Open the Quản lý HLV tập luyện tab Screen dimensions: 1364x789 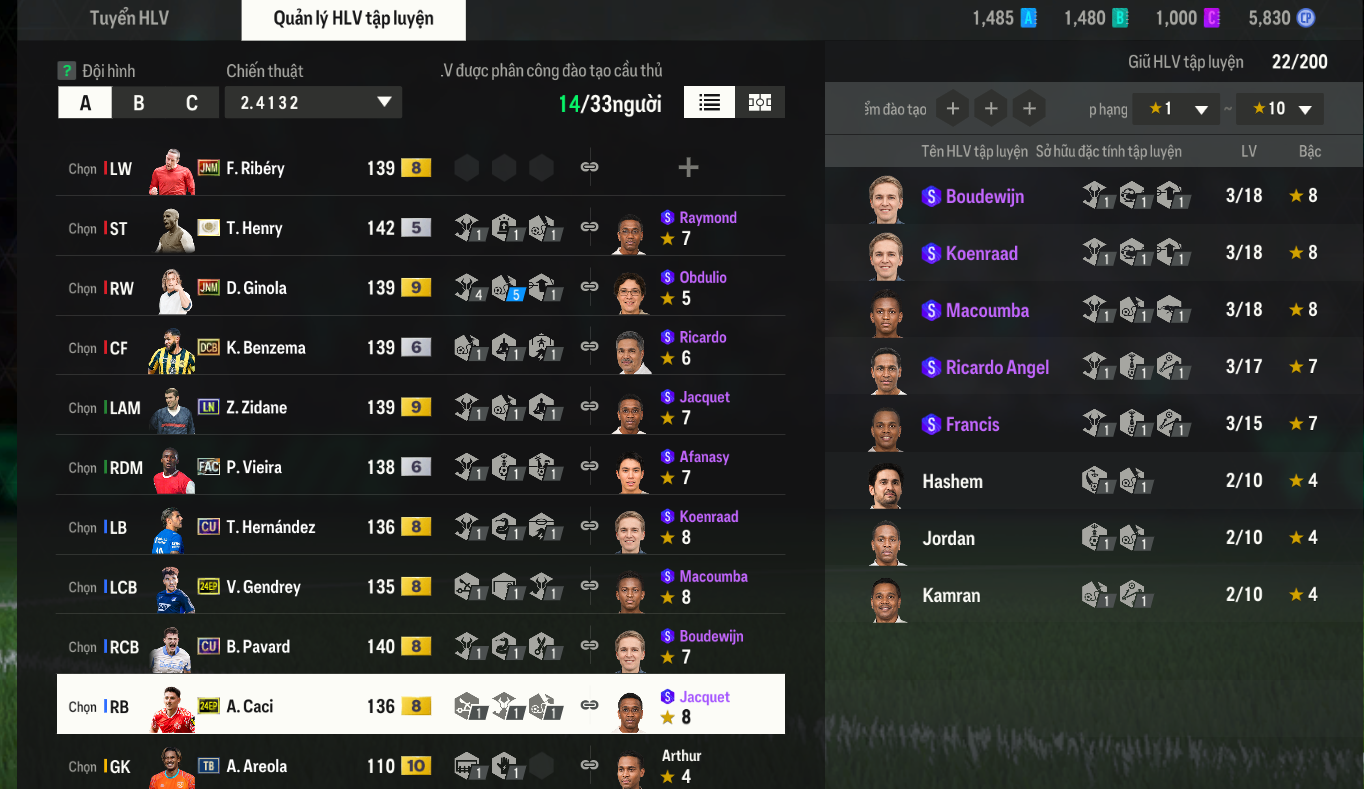point(354,19)
